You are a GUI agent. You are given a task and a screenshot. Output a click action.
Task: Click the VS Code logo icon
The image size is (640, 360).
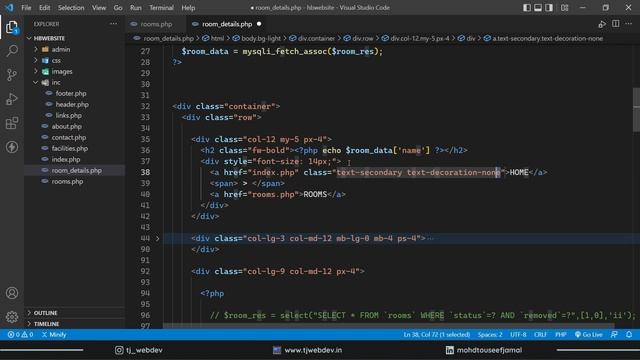[x=9, y=8]
